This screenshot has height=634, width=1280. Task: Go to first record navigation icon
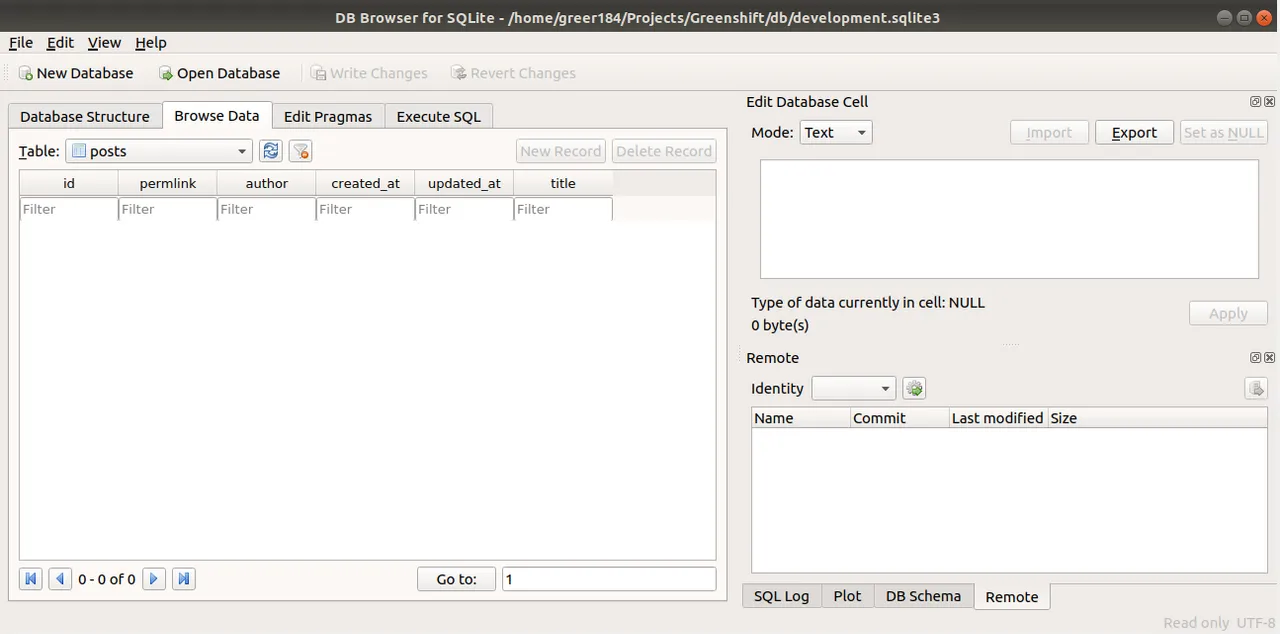(x=31, y=579)
